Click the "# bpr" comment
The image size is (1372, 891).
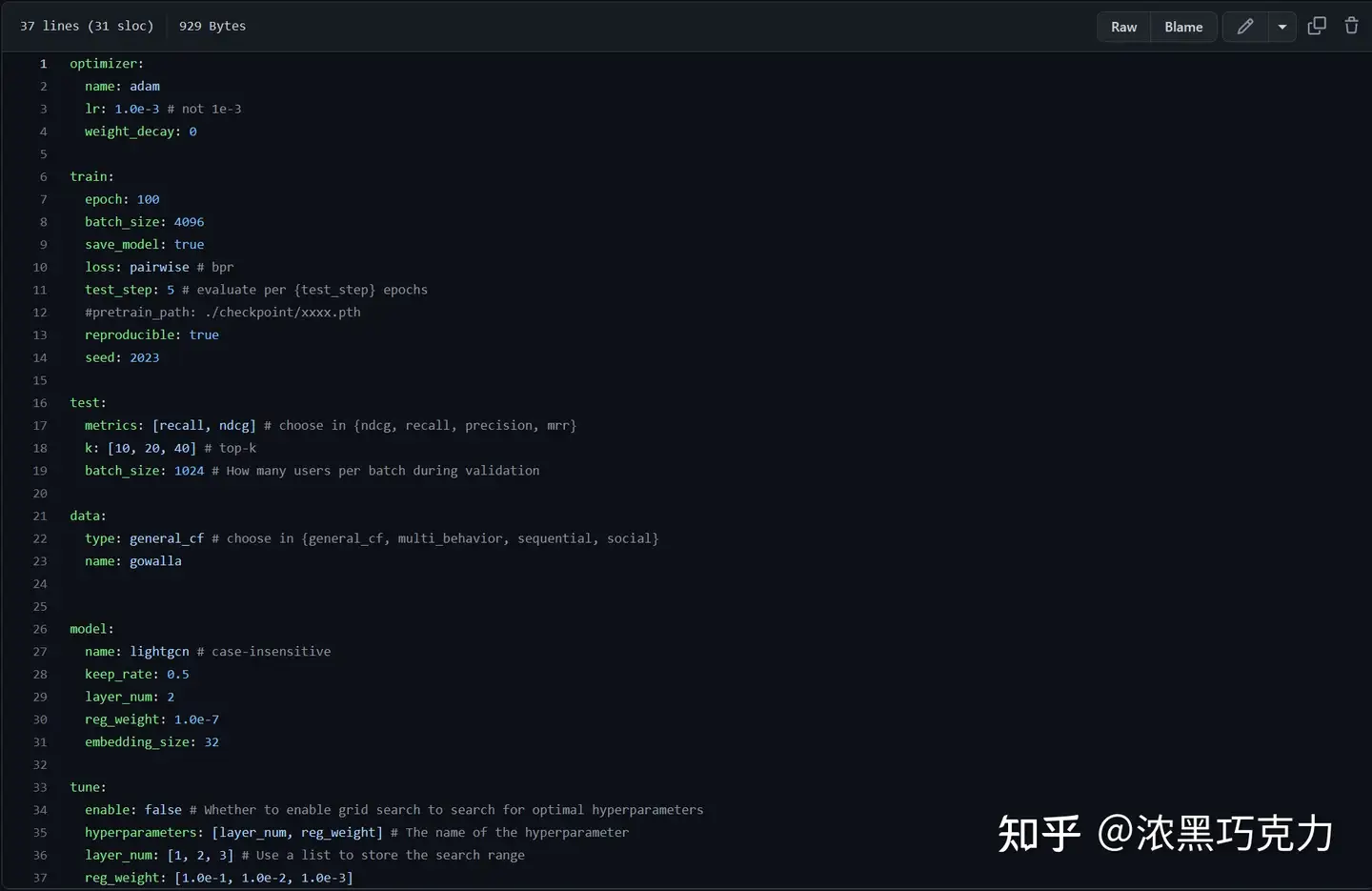[x=215, y=267]
